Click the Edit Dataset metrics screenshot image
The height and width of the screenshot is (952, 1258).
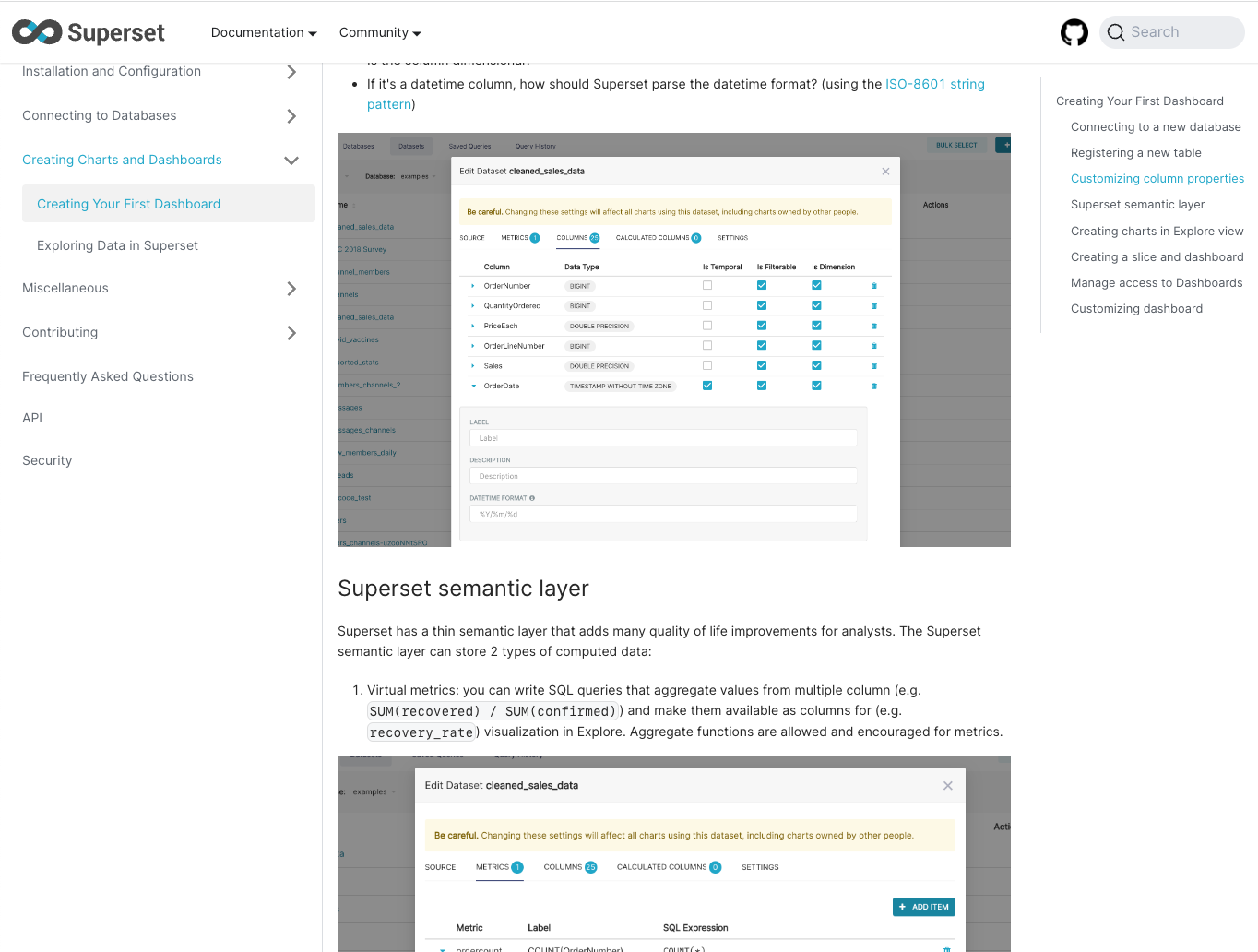[674, 853]
